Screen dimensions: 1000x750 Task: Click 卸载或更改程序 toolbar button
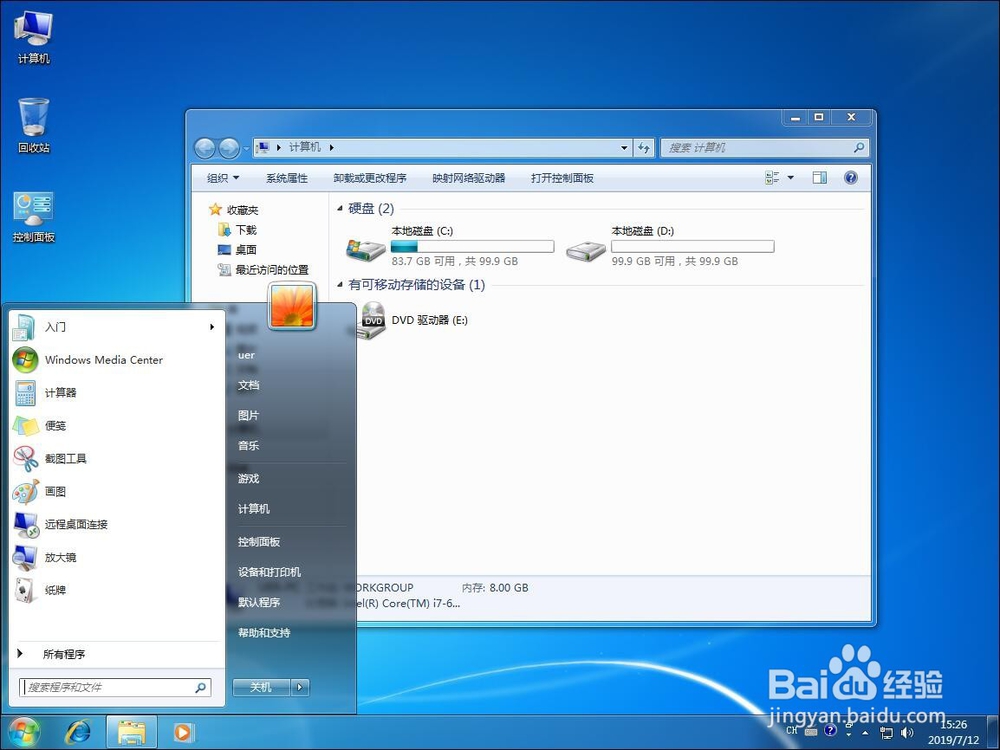[370, 178]
